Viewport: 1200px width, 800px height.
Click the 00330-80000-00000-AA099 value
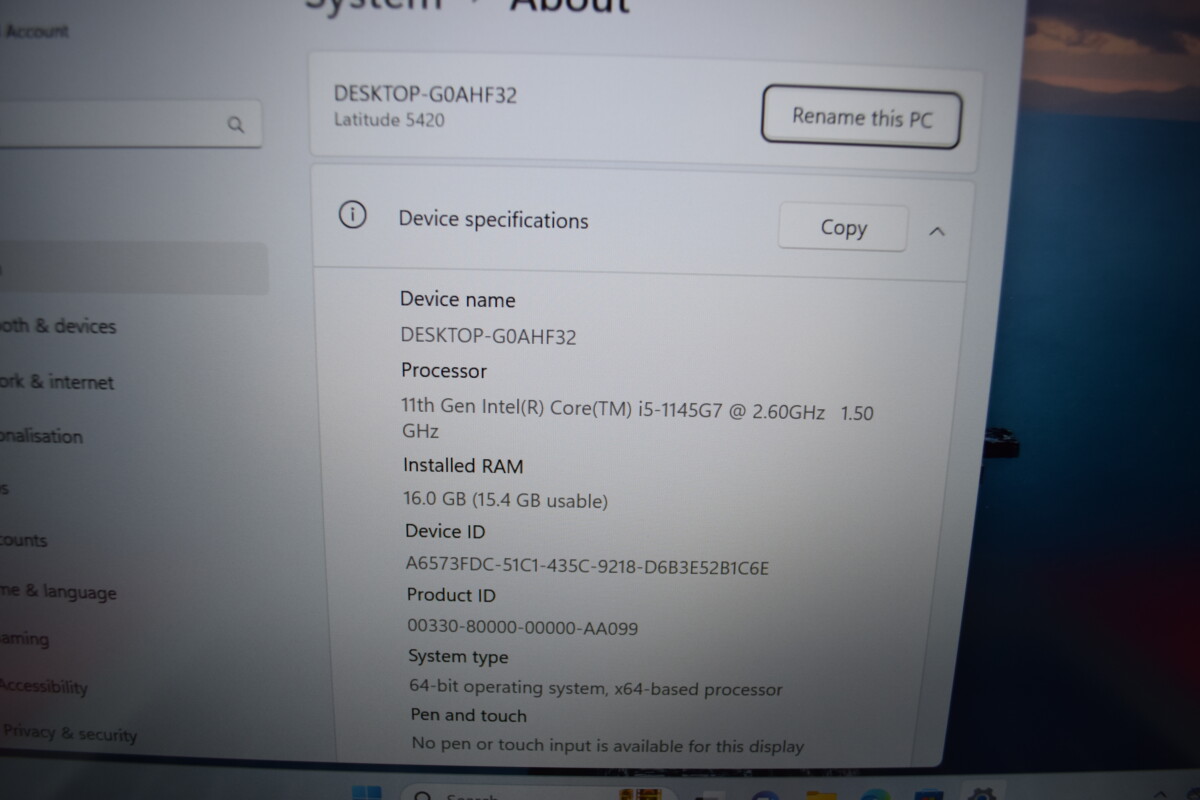tap(522, 628)
